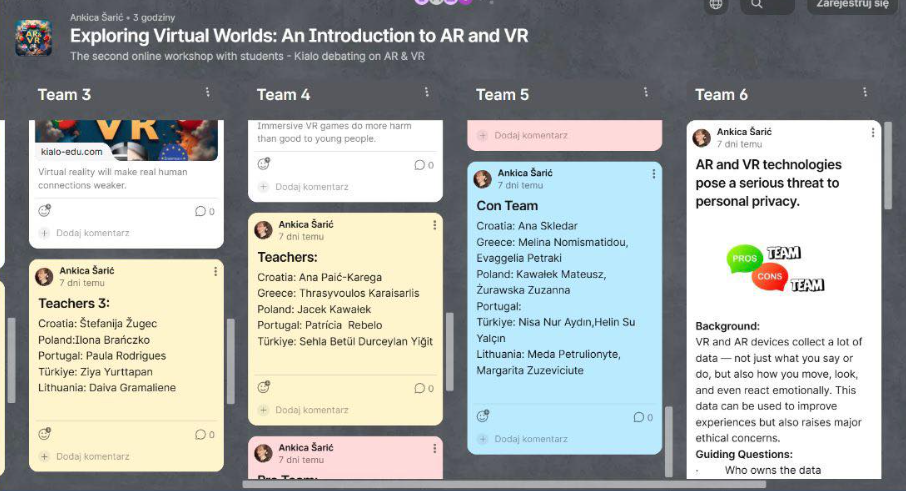Image resolution: width=906 pixels, height=491 pixels.
Task: Click the Zarejestruj się button
Action: point(852,5)
